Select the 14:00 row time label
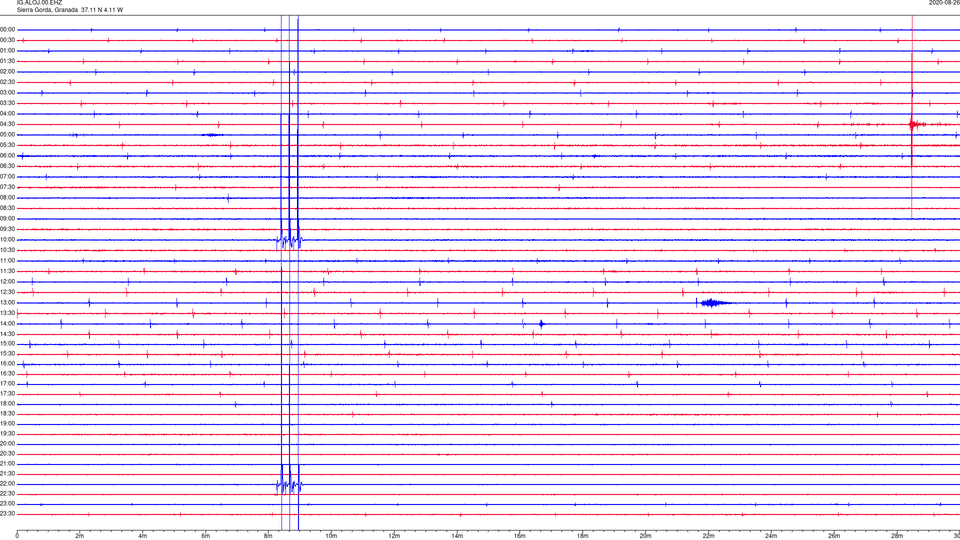960x540 pixels. (x=7, y=323)
